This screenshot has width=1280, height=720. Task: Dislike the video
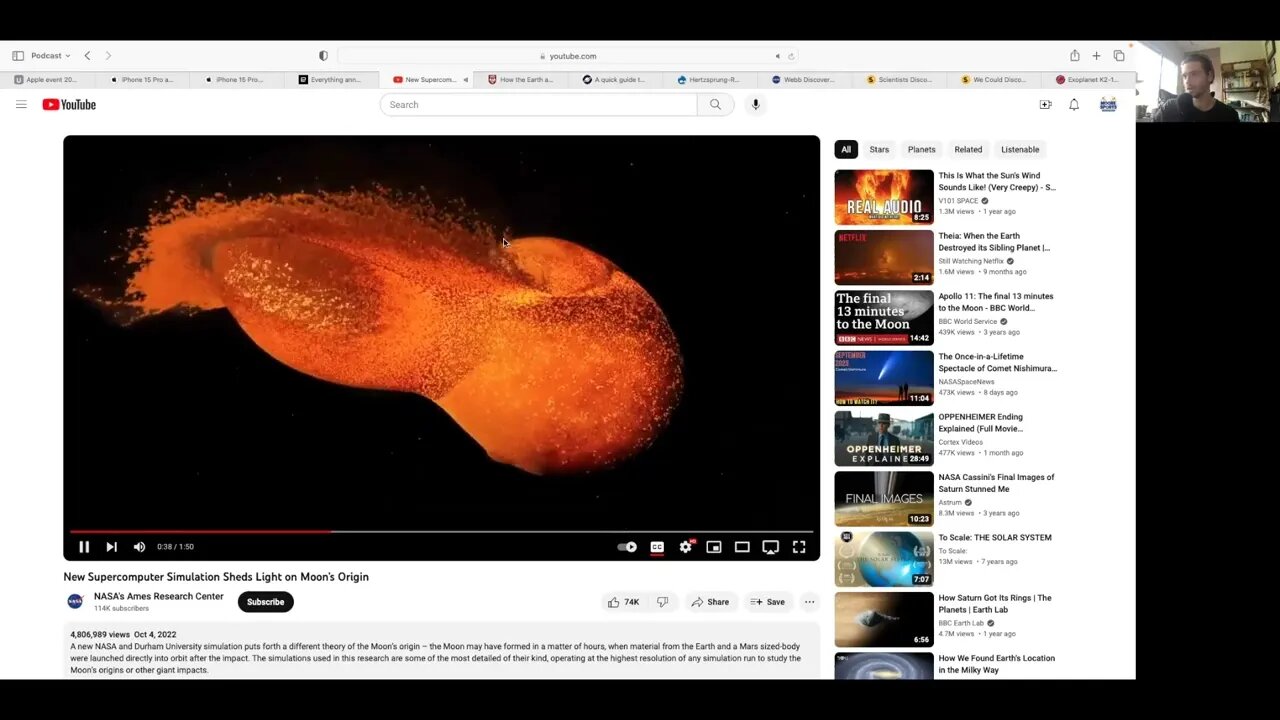coord(662,602)
